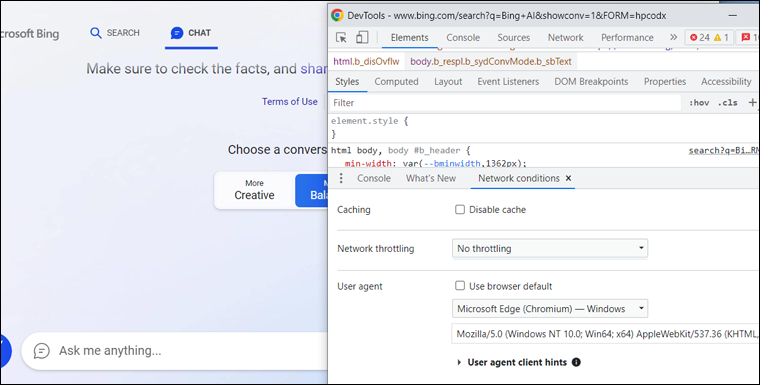Image resolution: width=760 pixels, height=385 pixels.
Task: Click the Microsoft Bing logo
Action: pyautogui.click(x=29, y=33)
